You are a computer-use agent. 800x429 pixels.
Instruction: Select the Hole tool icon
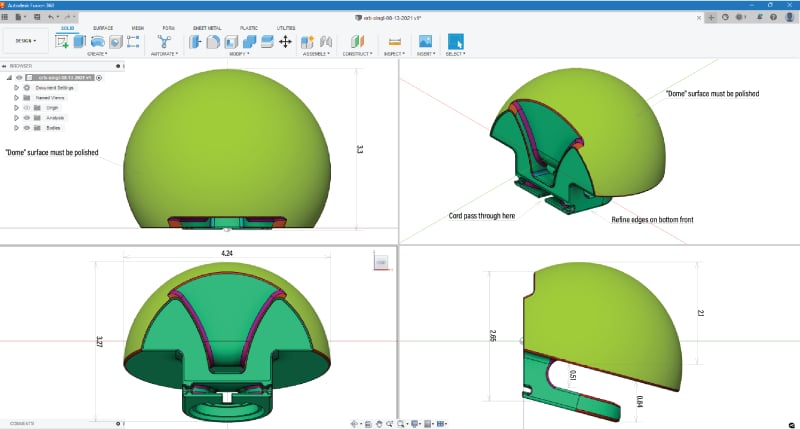(x=116, y=42)
